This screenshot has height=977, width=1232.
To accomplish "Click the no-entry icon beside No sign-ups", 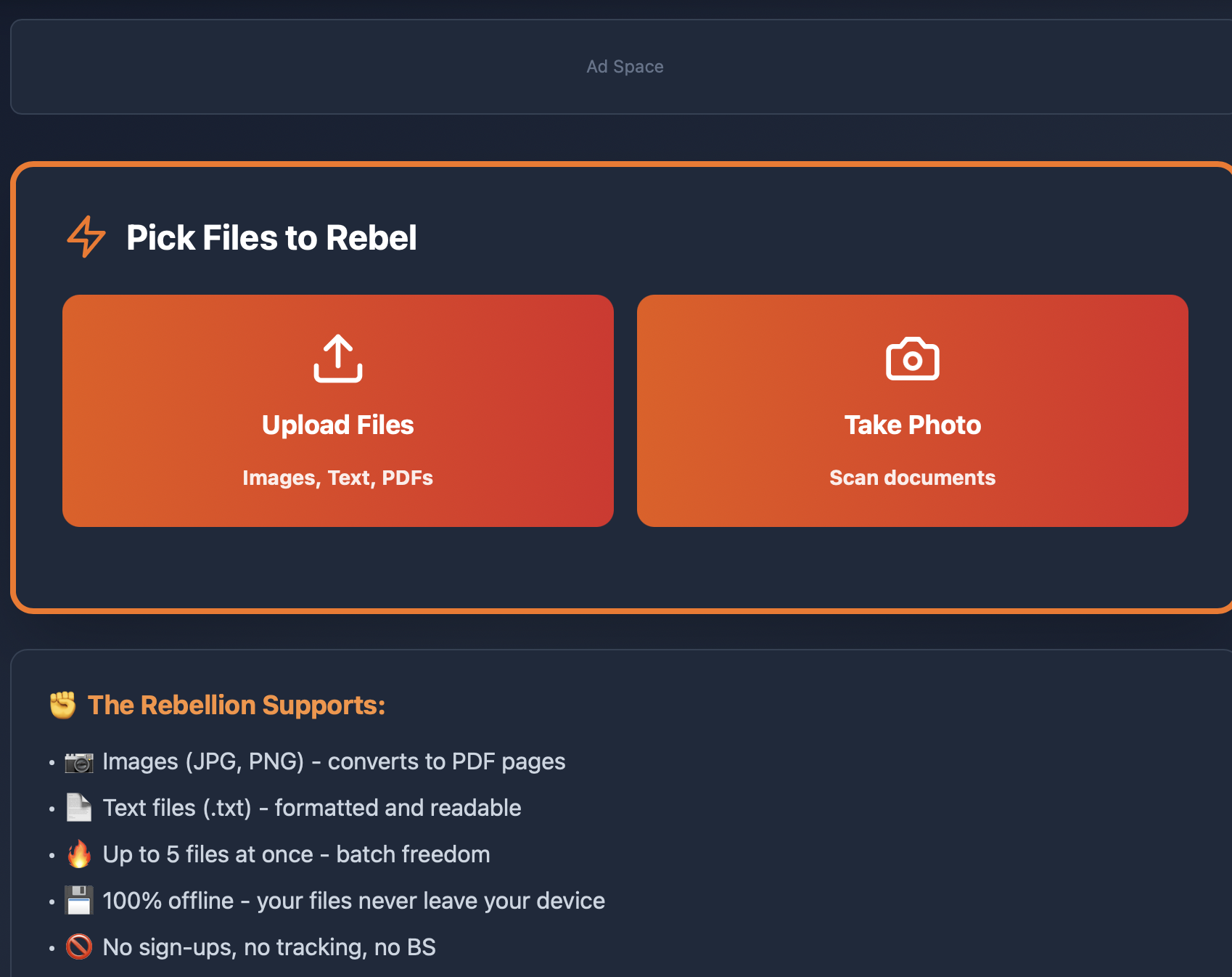I will (80, 947).
